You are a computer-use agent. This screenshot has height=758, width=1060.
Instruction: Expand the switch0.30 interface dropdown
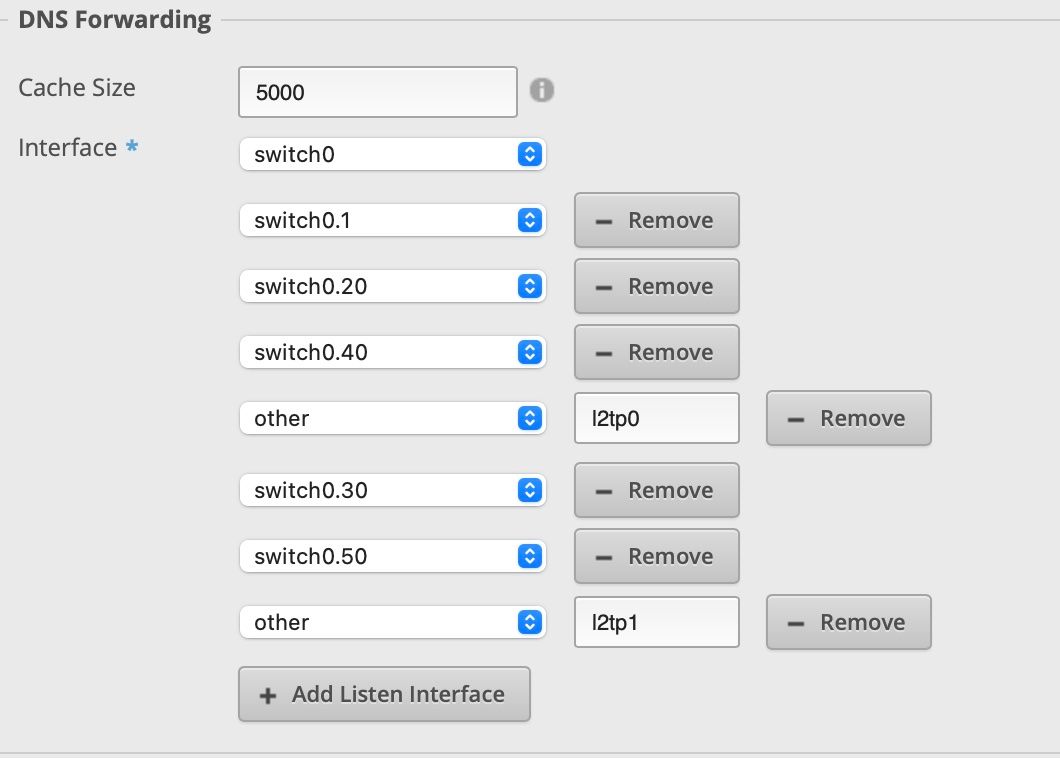392,490
